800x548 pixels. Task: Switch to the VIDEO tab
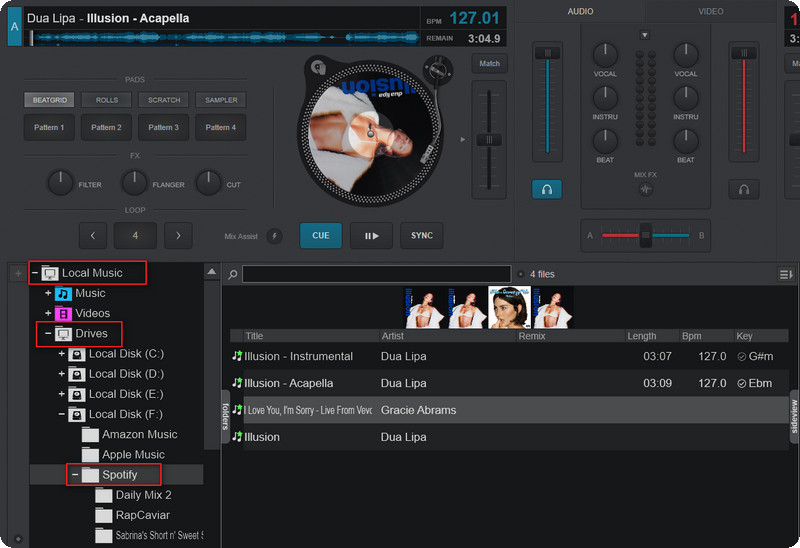tap(710, 11)
